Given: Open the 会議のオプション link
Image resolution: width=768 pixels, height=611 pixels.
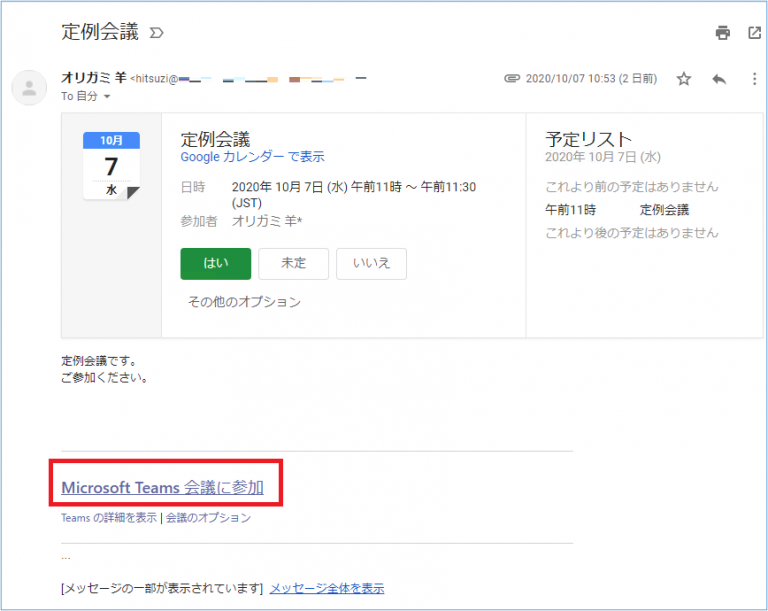Looking at the screenshot, I should point(208,518).
